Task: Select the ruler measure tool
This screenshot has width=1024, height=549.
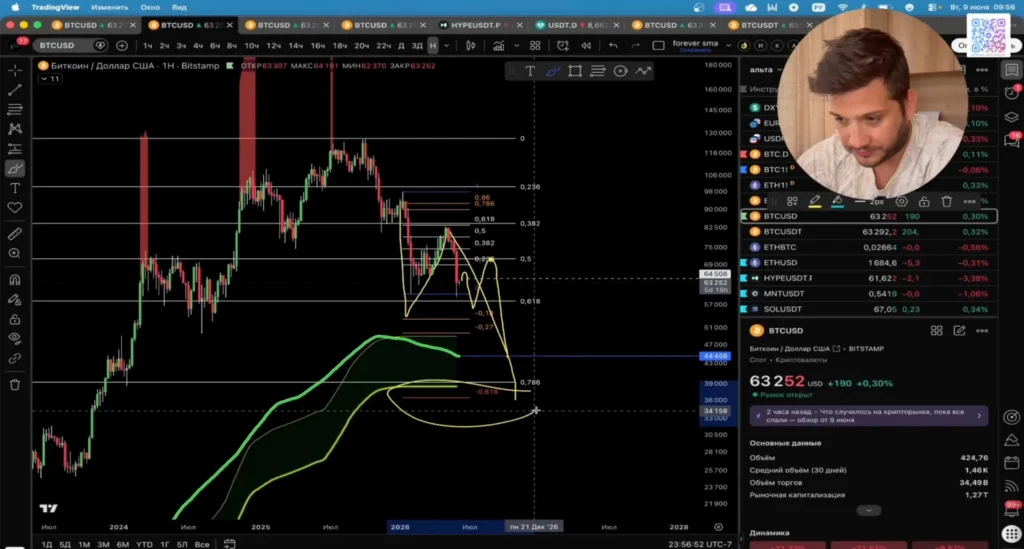Action: pyautogui.click(x=14, y=234)
